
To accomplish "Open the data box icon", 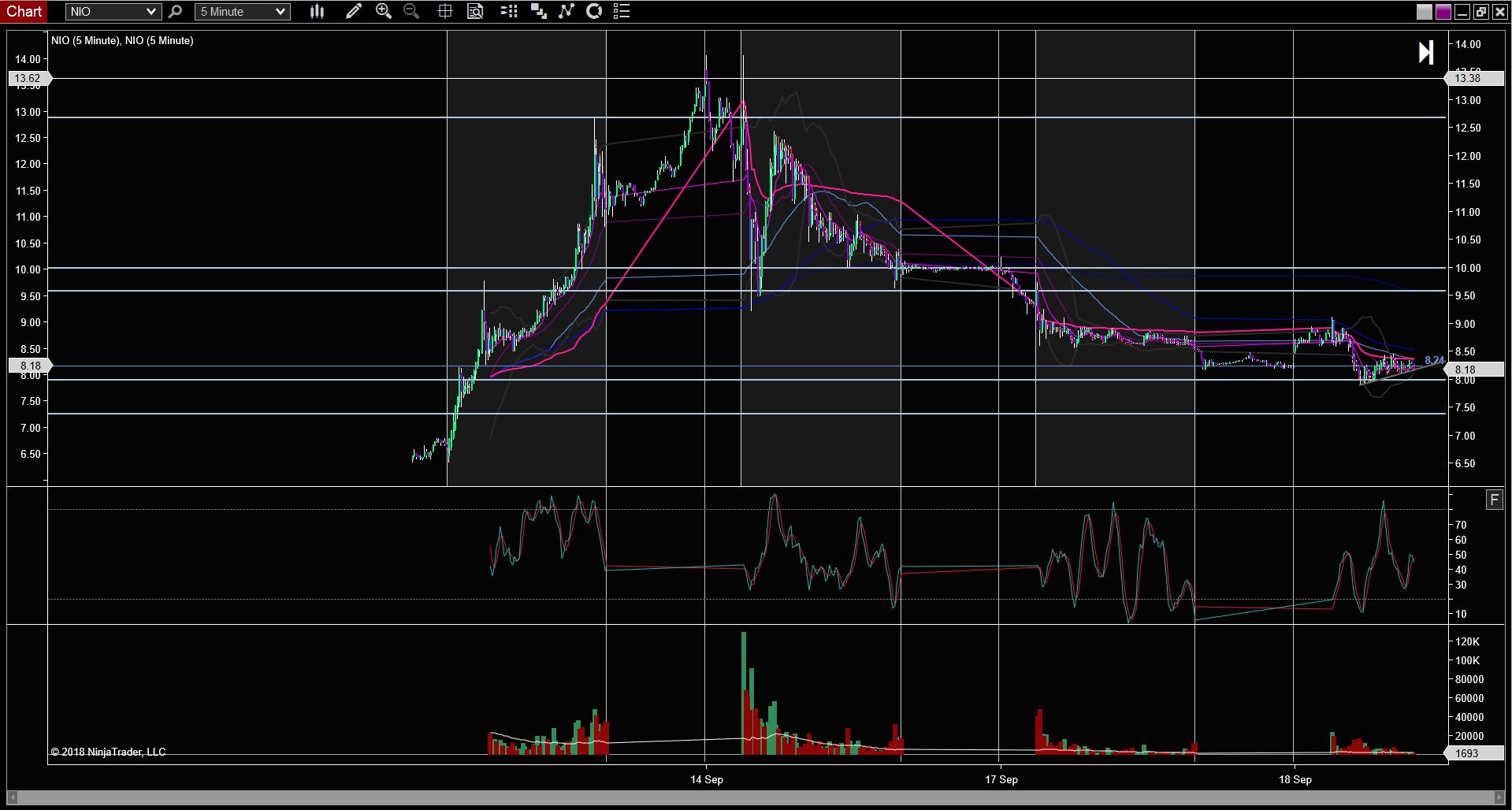I will 475,11.
